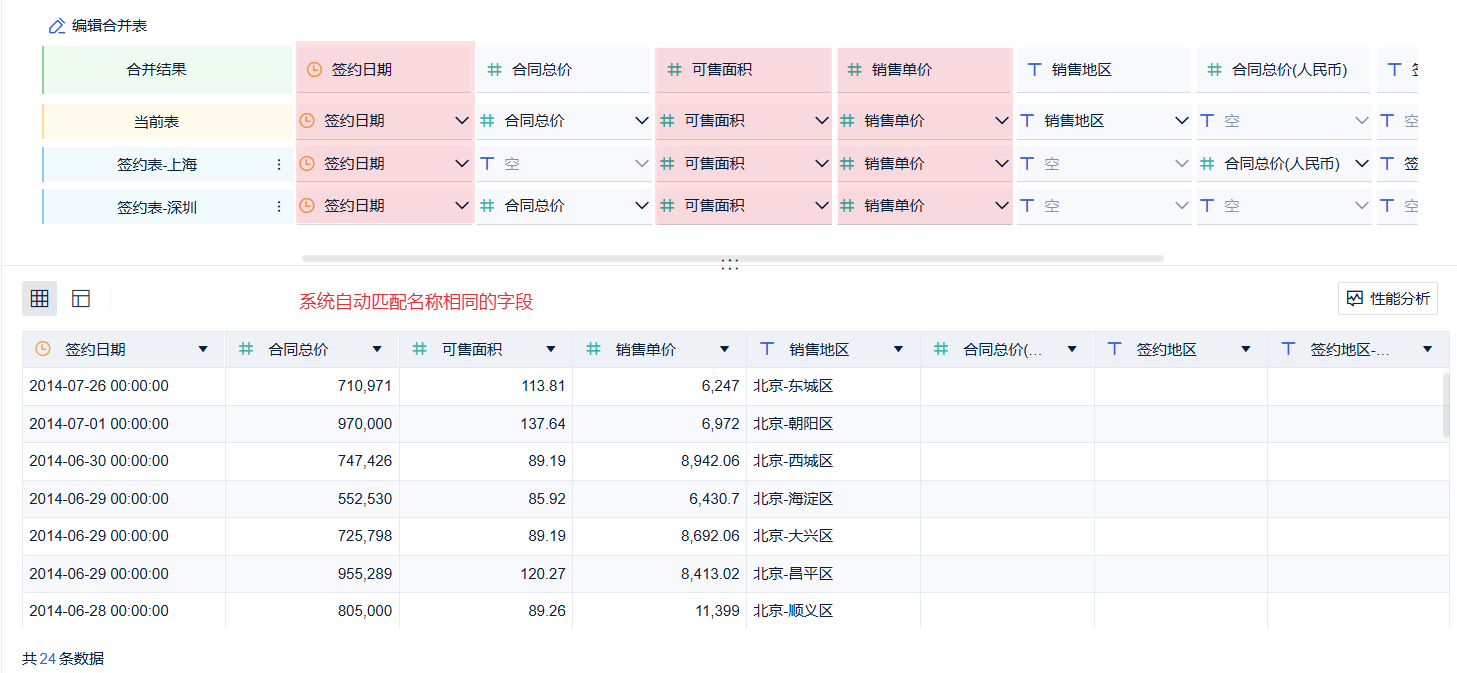
Task: Click the 北京-大兴区 cell
Action: pyautogui.click(x=834, y=536)
